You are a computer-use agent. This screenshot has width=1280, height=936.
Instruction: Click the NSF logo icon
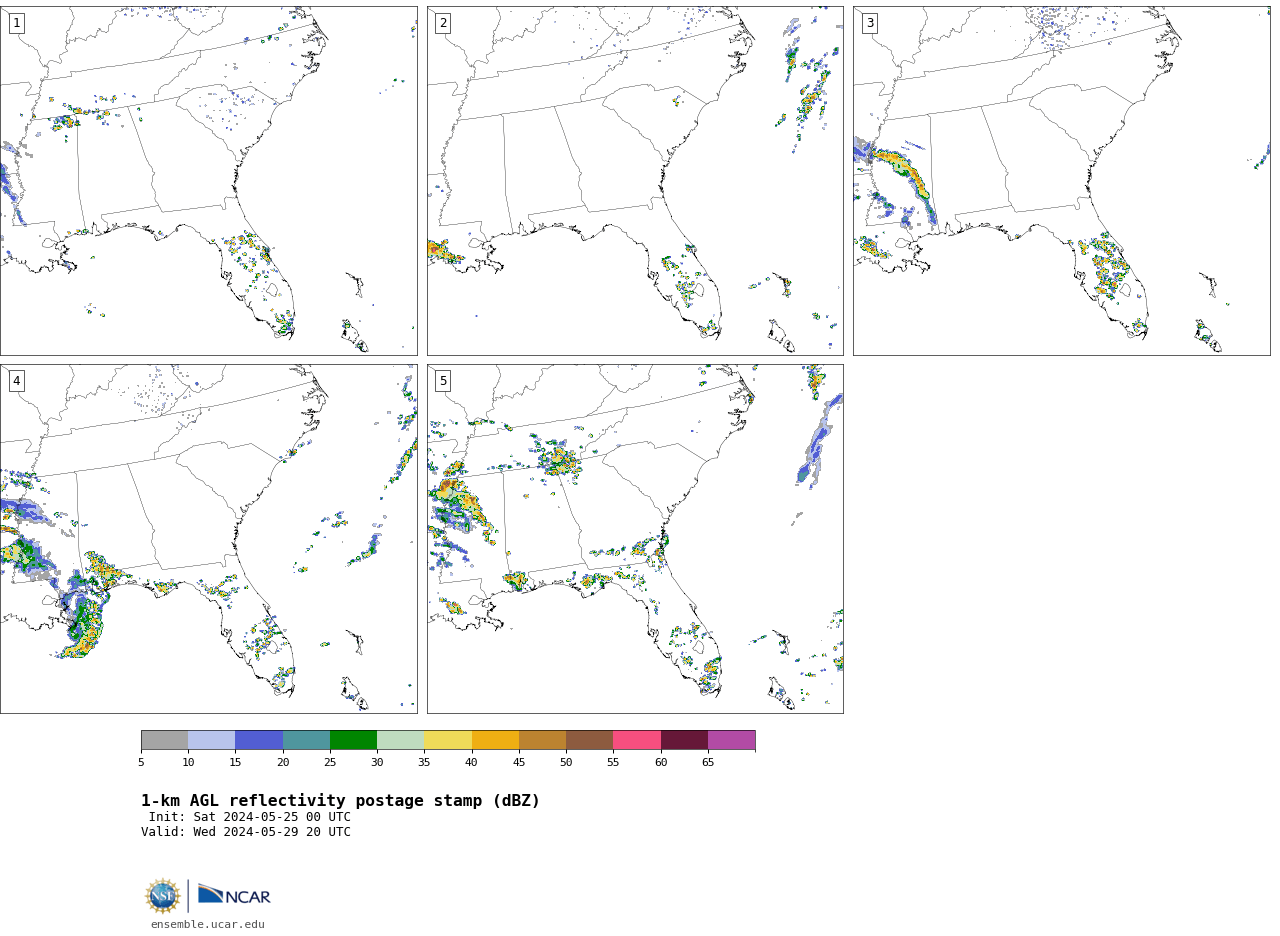[163, 896]
